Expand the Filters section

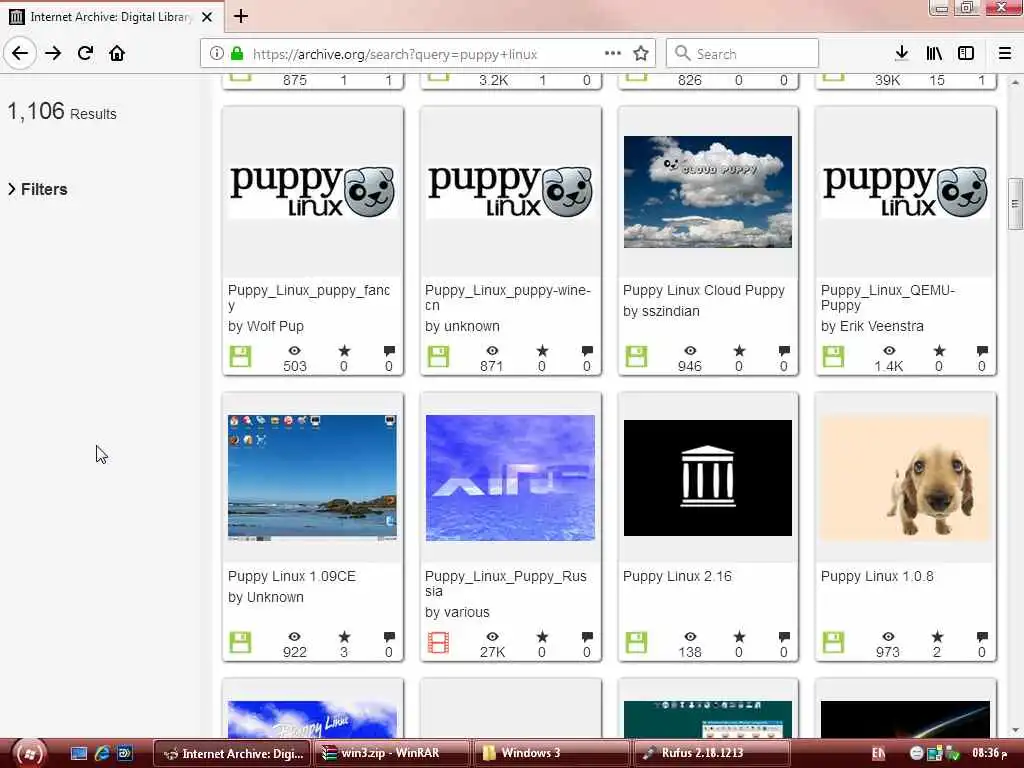(x=38, y=189)
